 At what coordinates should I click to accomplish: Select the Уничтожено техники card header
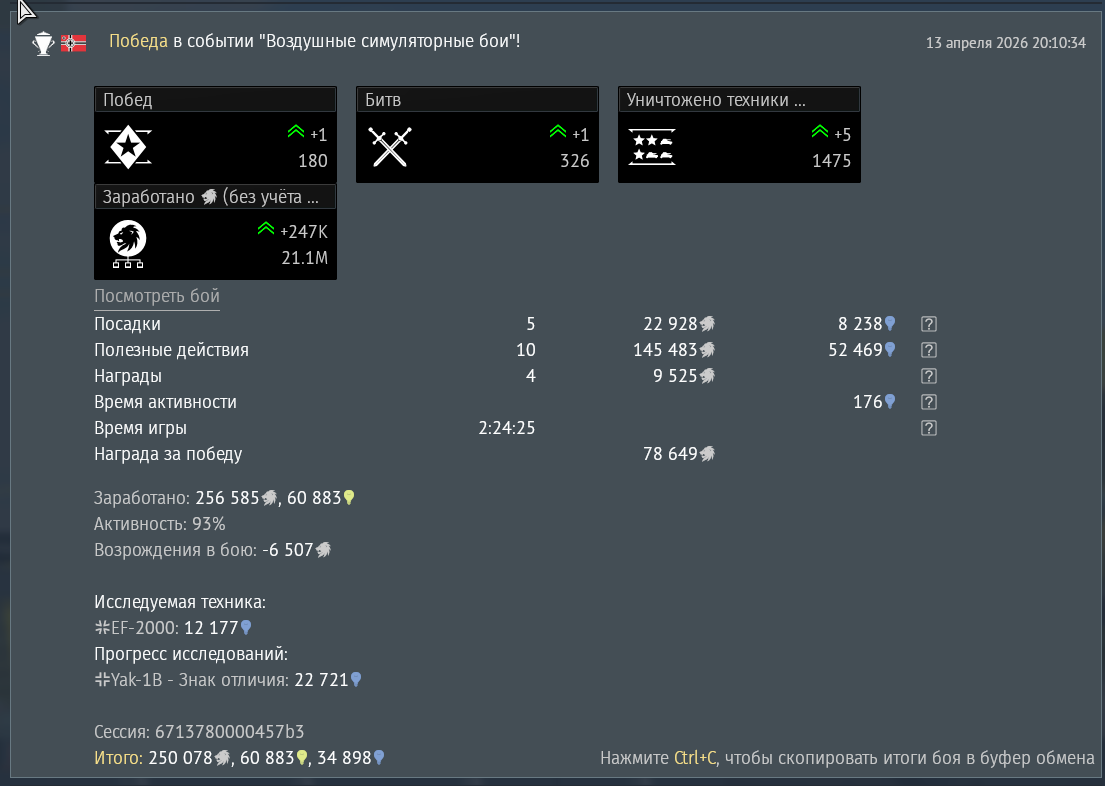tap(739, 100)
